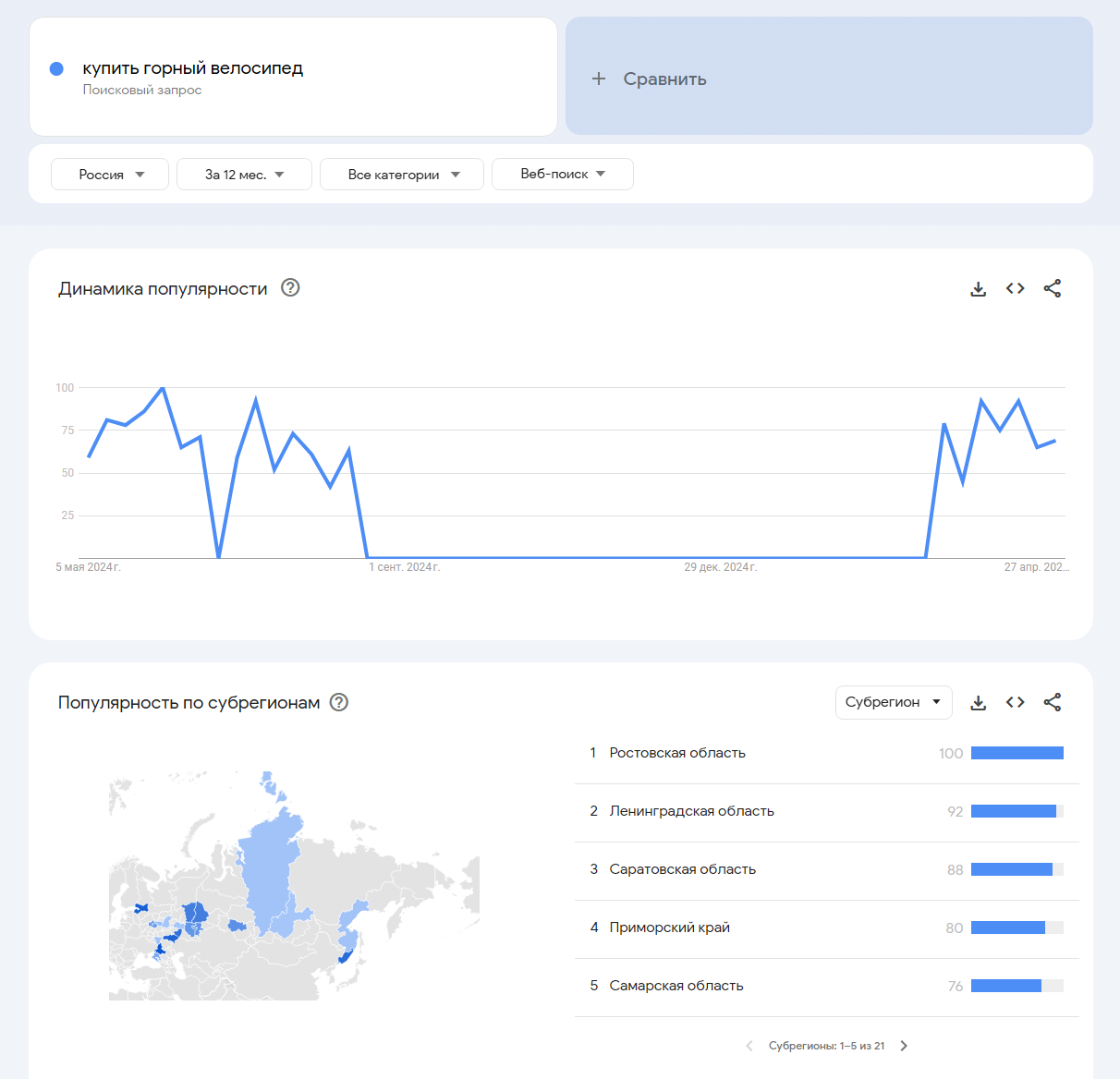Expand the Все категории dropdown
The height and width of the screenshot is (1079, 1120).
pyautogui.click(x=402, y=175)
